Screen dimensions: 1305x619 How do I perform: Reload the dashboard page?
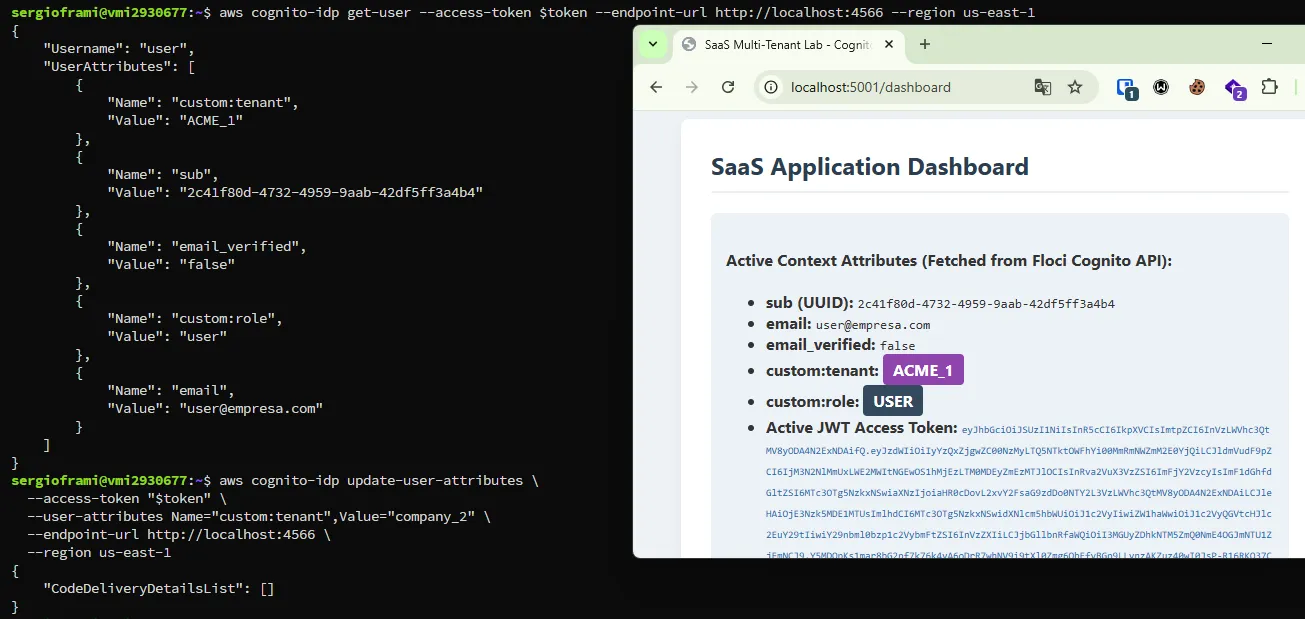728,87
